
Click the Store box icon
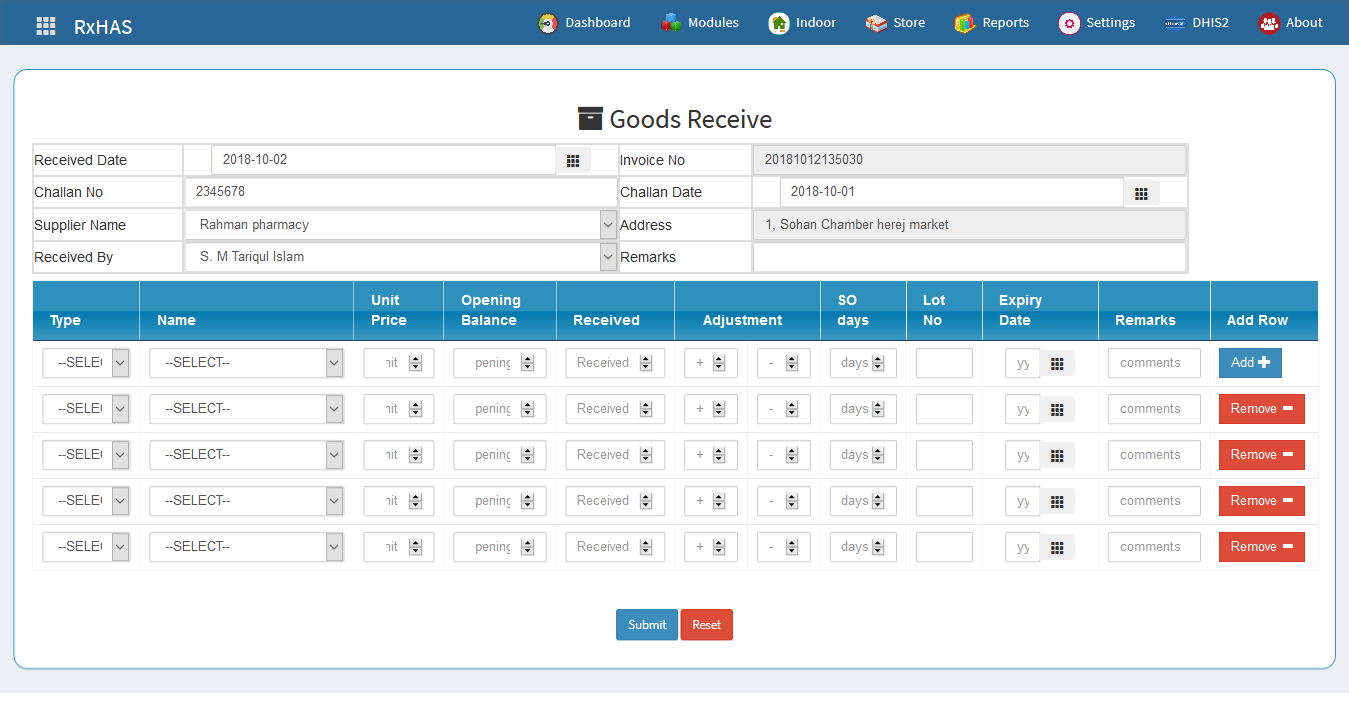point(876,23)
